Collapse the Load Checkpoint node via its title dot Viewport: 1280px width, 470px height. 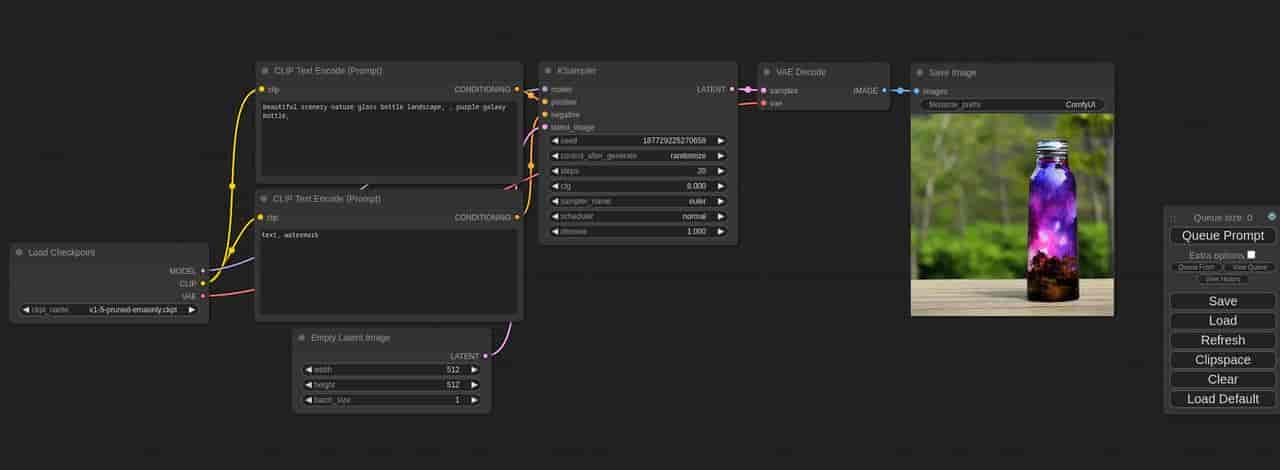coord(19,252)
